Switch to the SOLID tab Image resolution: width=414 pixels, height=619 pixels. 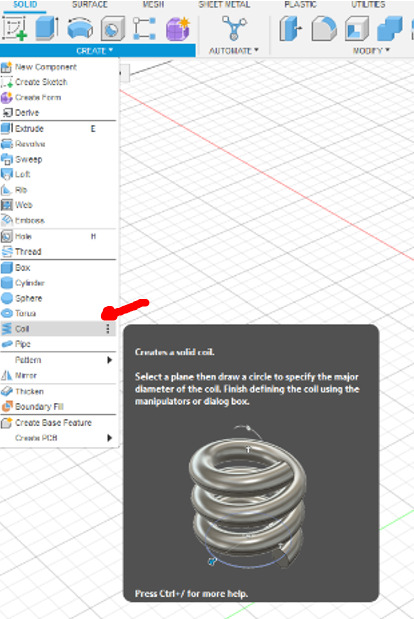[x=25, y=5]
